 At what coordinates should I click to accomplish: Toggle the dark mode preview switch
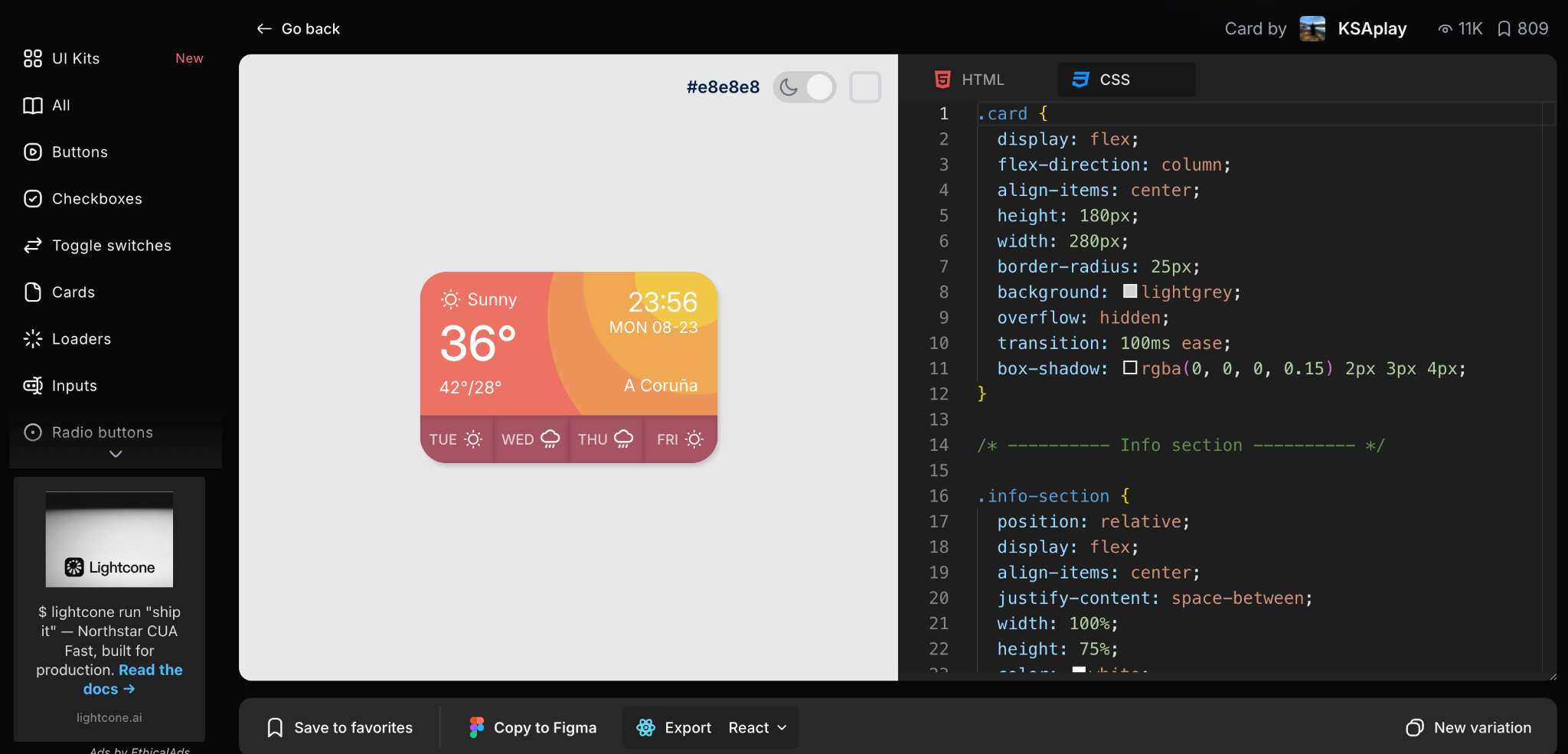tap(804, 87)
